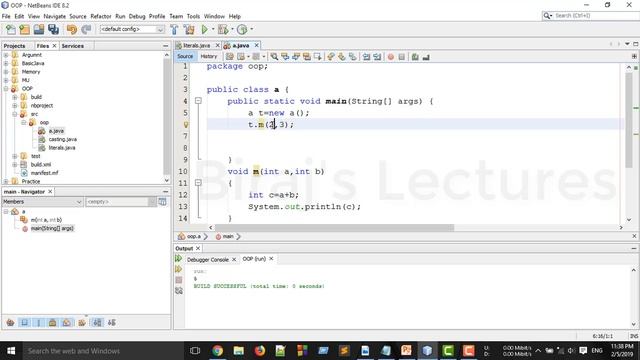Collapse the main method code fold
This screenshot has height=360, width=640.
point(198,101)
